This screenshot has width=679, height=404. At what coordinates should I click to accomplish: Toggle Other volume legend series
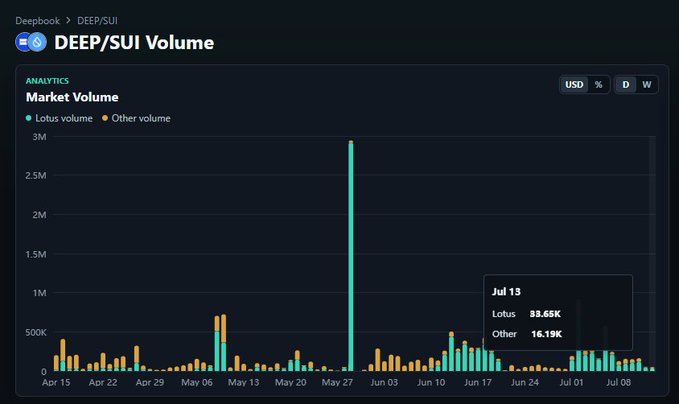point(136,118)
